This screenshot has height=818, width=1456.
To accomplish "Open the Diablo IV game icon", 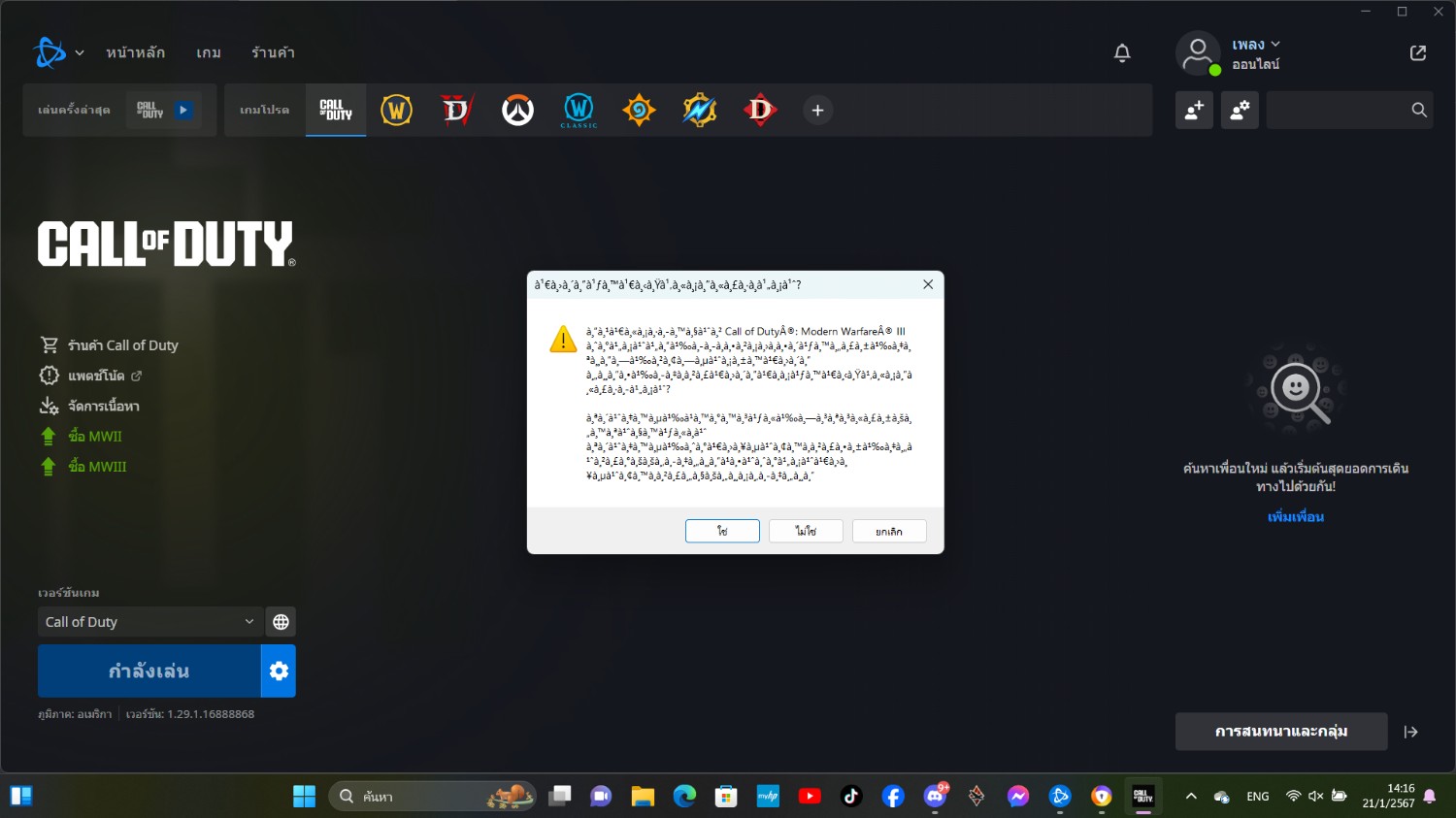I will [456, 110].
